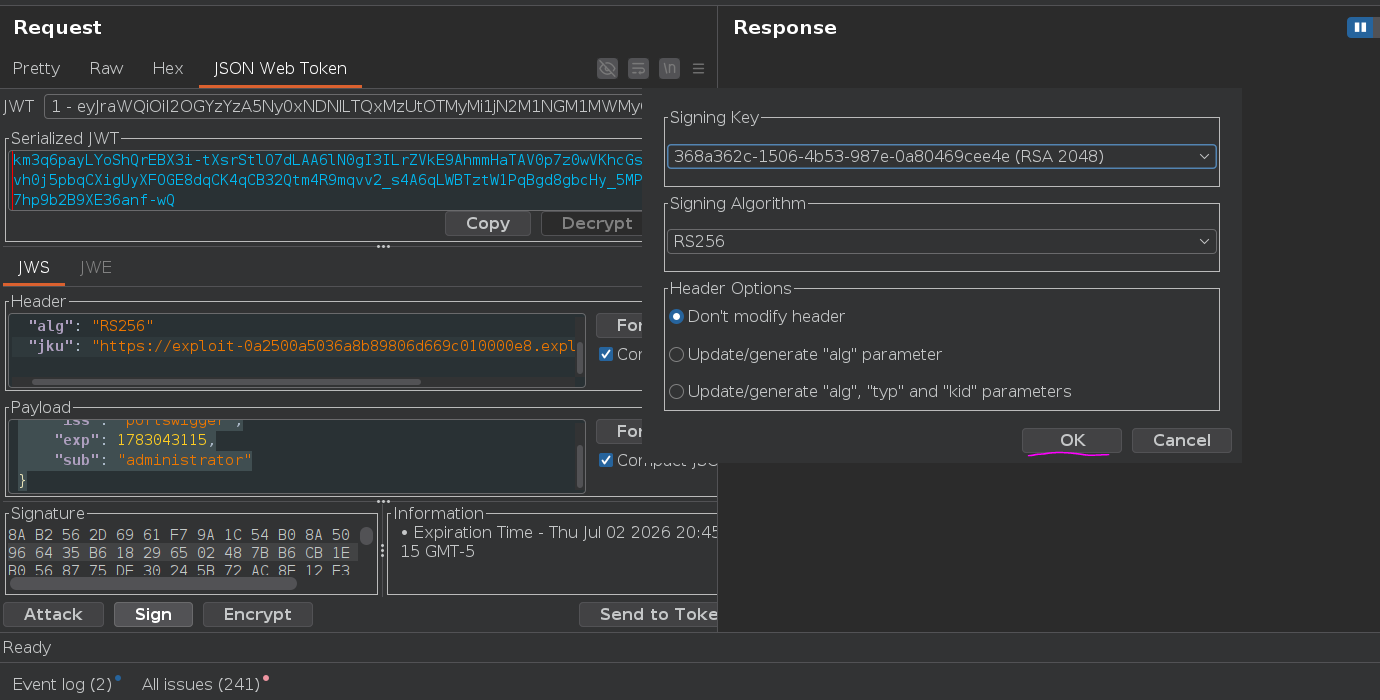
Task: Switch to the Raw tab
Action: (106, 68)
